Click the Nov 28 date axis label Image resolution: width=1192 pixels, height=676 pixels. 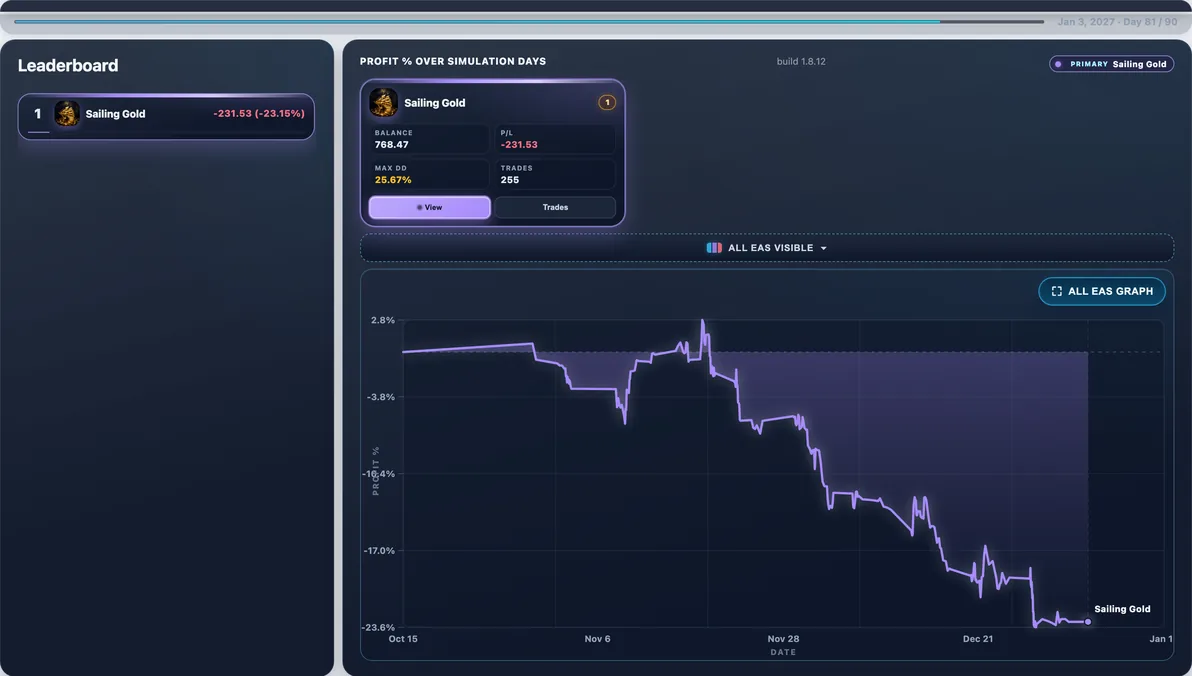point(783,639)
